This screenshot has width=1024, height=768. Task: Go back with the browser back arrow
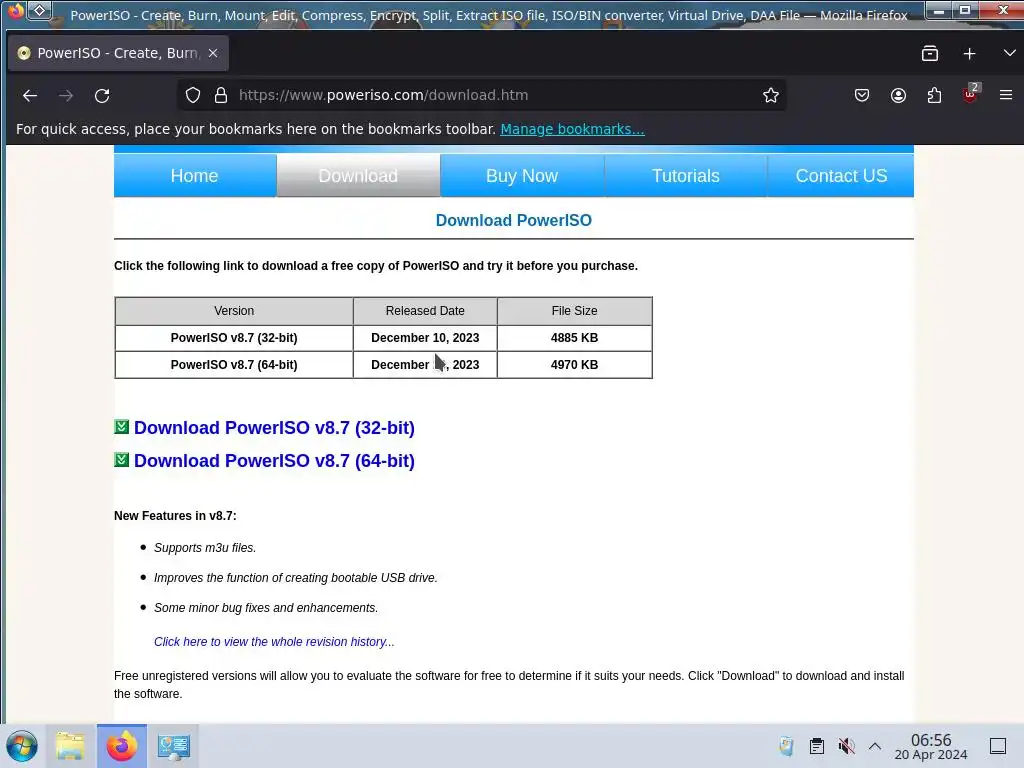[x=30, y=95]
